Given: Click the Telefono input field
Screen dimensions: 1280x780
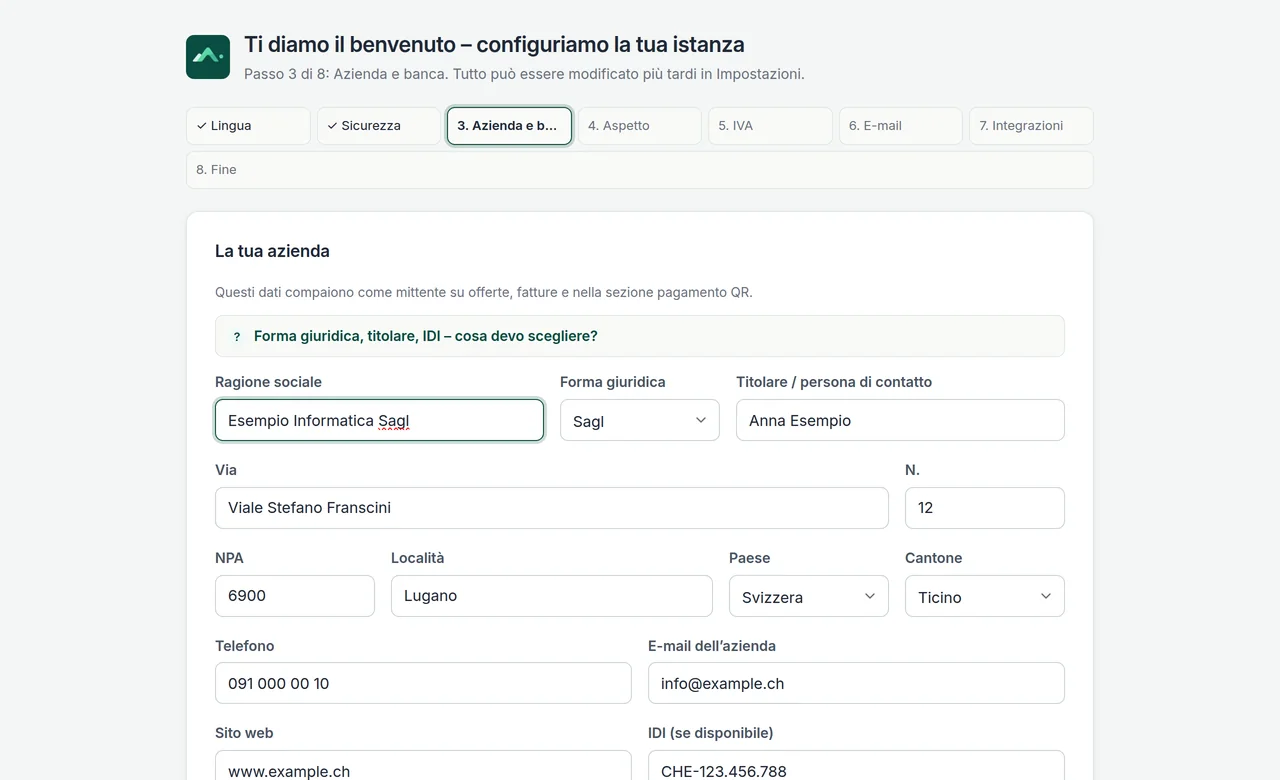Looking at the screenshot, I should [423, 683].
